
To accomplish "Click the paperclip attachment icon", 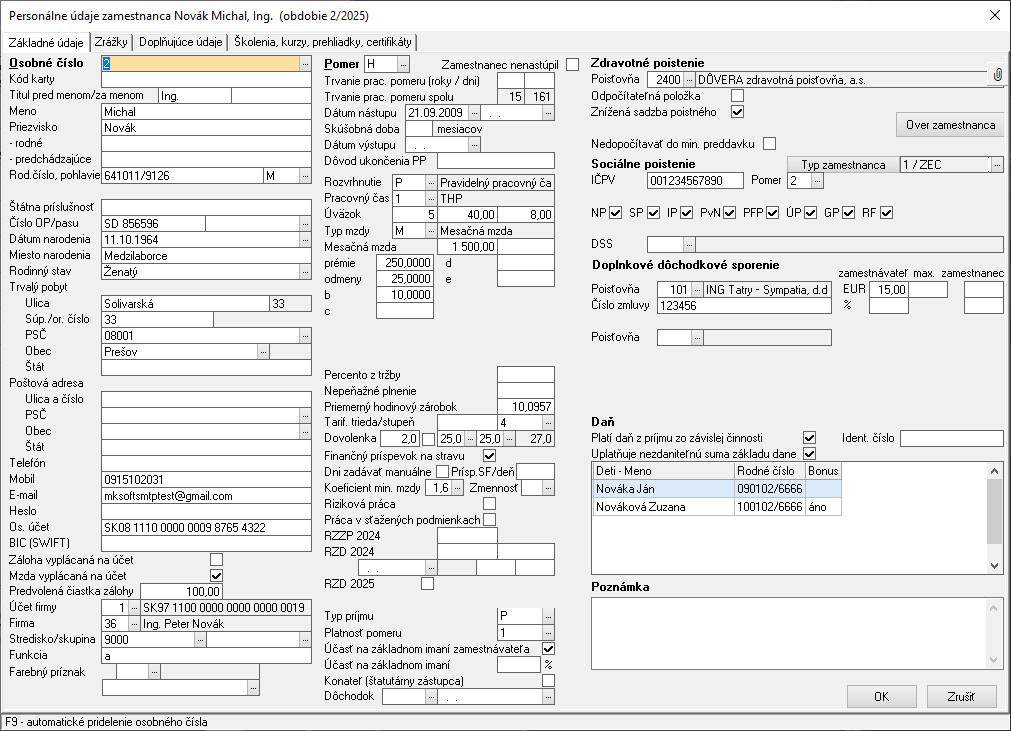I will coord(997,75).
